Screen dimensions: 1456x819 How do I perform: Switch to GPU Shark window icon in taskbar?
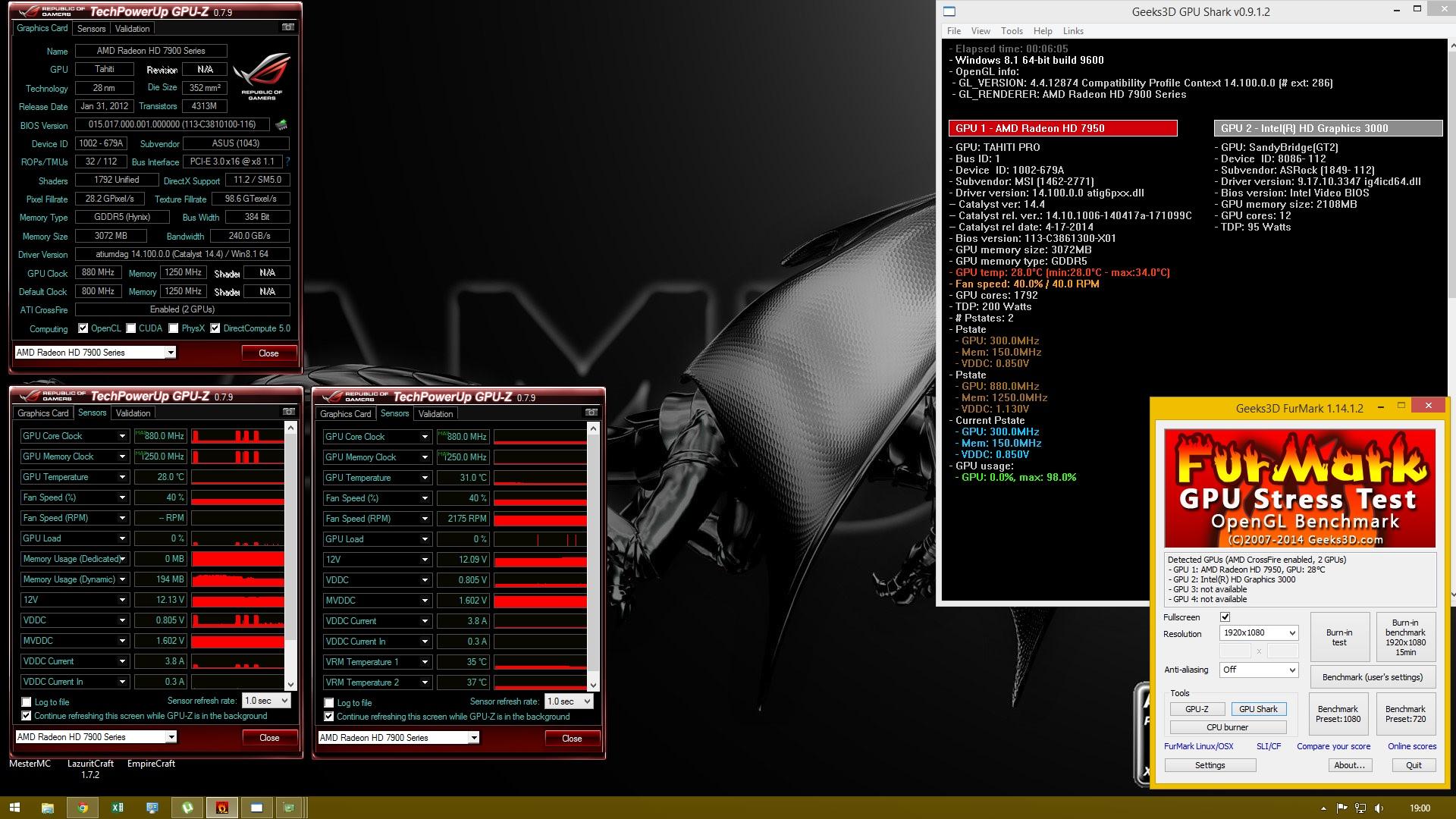point(256,808)
